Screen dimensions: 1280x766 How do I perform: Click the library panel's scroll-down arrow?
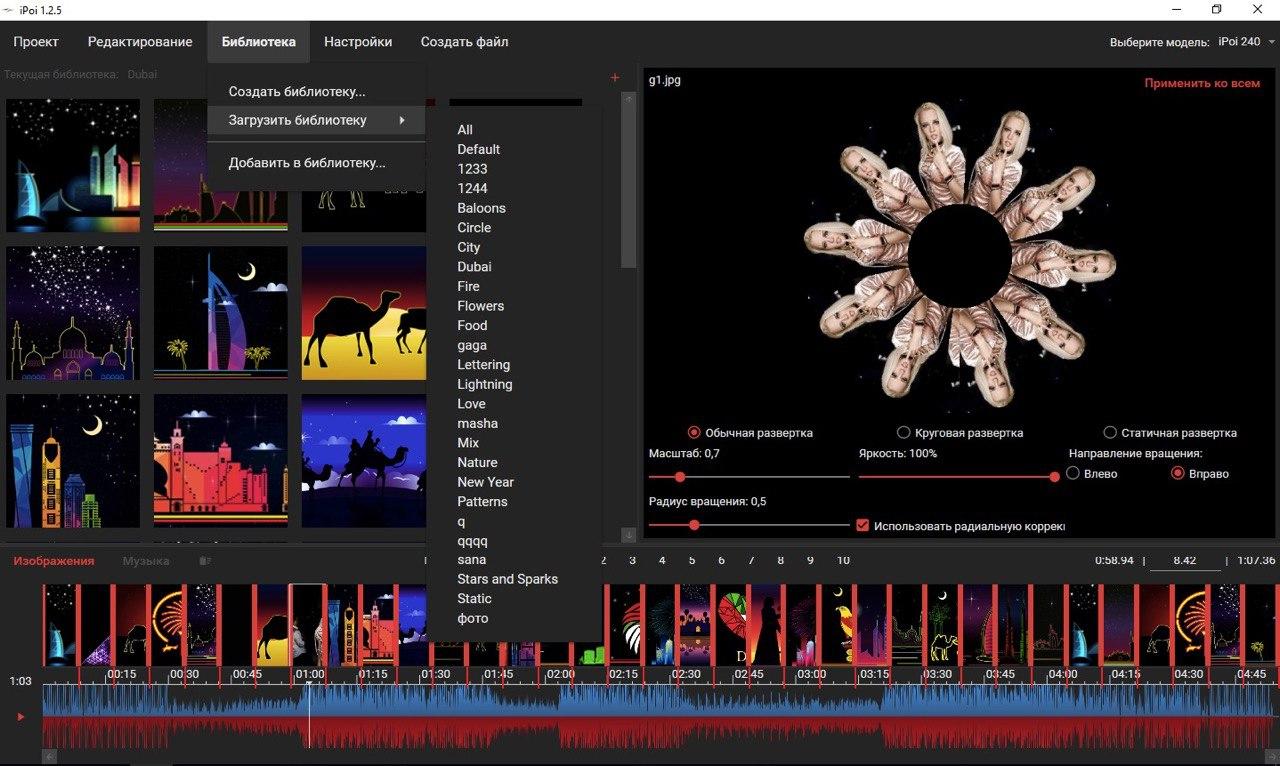tap(629, 535)
